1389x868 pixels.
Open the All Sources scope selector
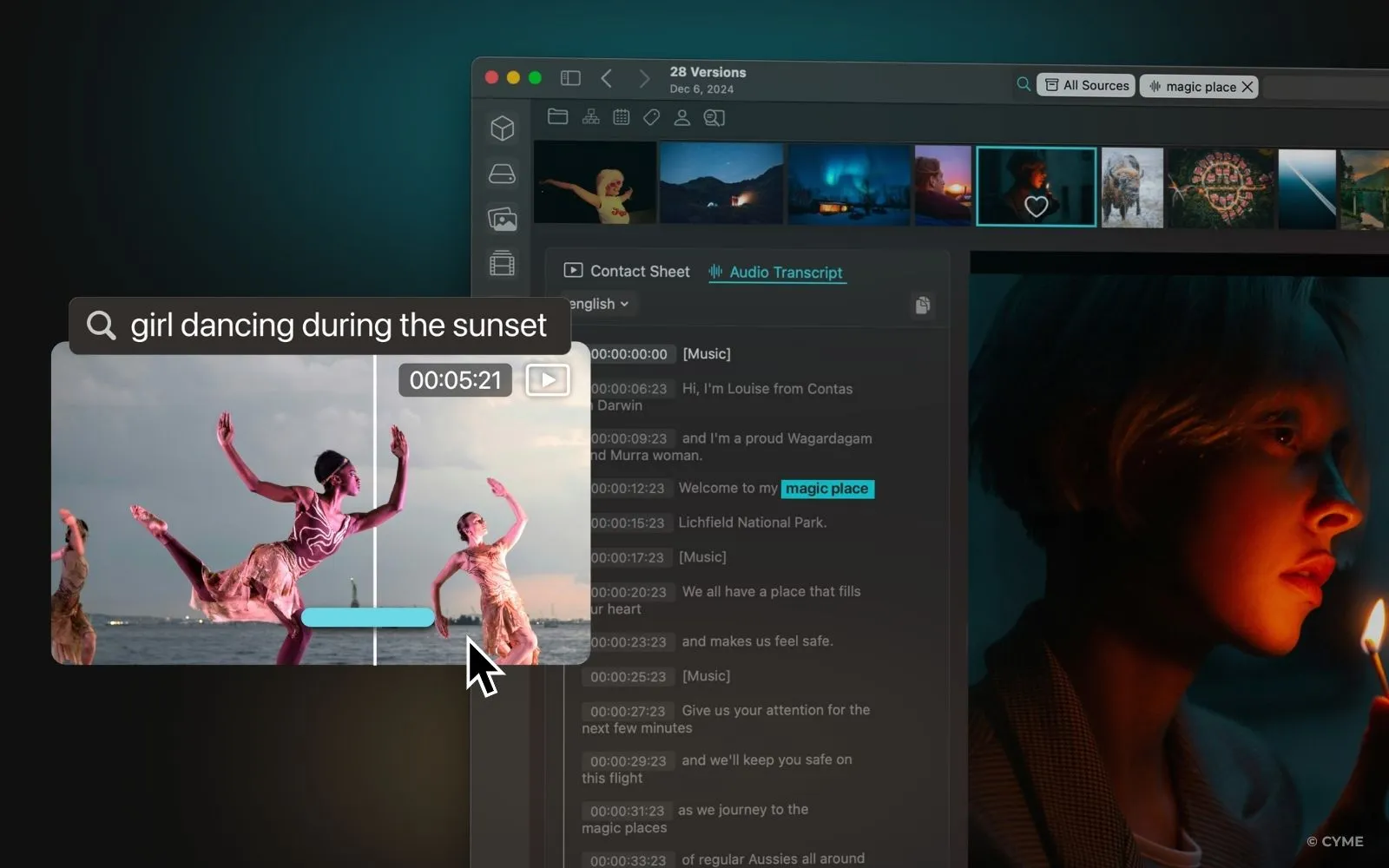1086,85
